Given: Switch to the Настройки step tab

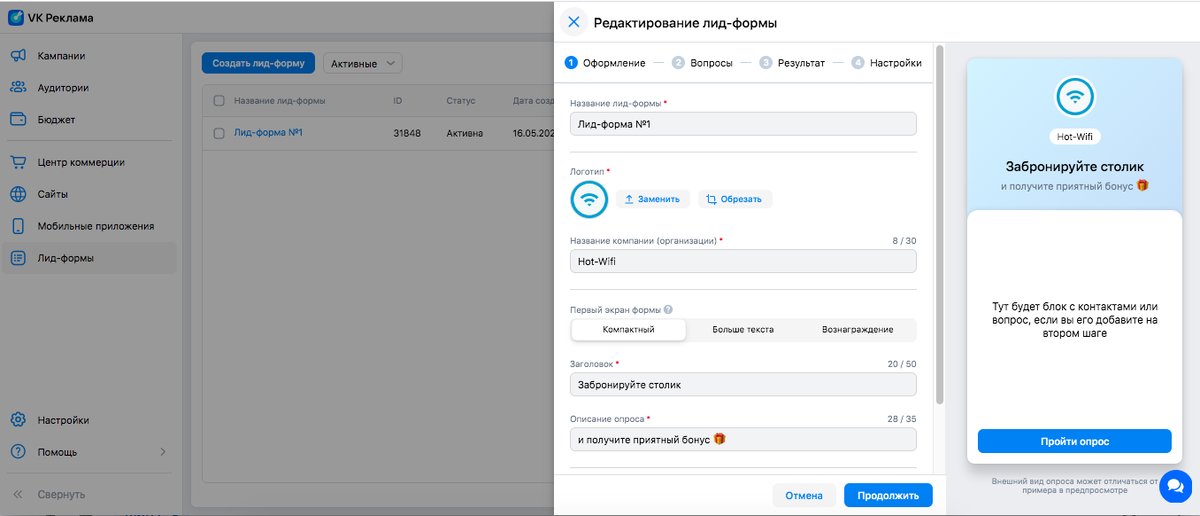Looking at the screenshot, I should point(886,62).
